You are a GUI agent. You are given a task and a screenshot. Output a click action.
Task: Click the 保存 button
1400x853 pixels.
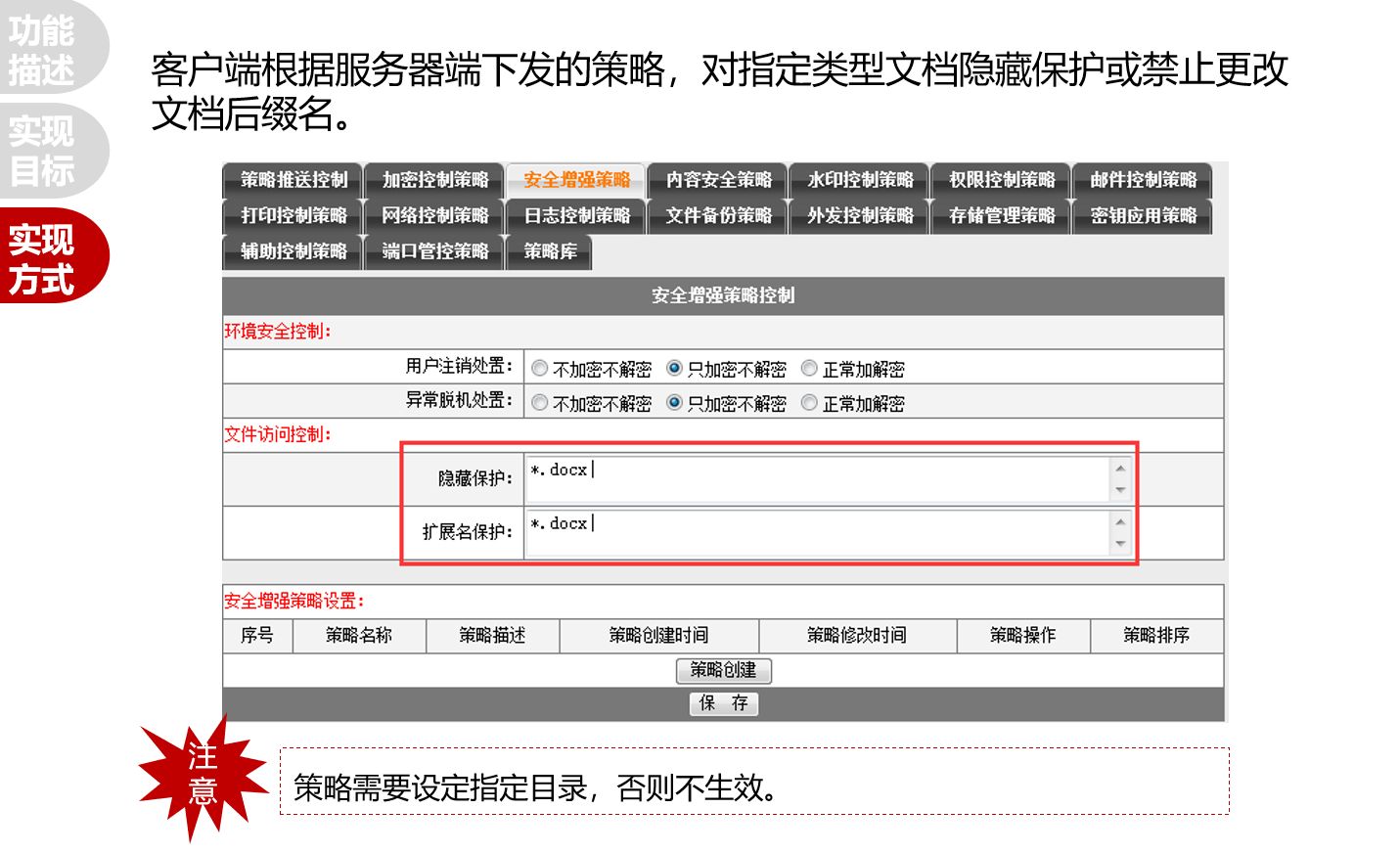pos(723,703)
